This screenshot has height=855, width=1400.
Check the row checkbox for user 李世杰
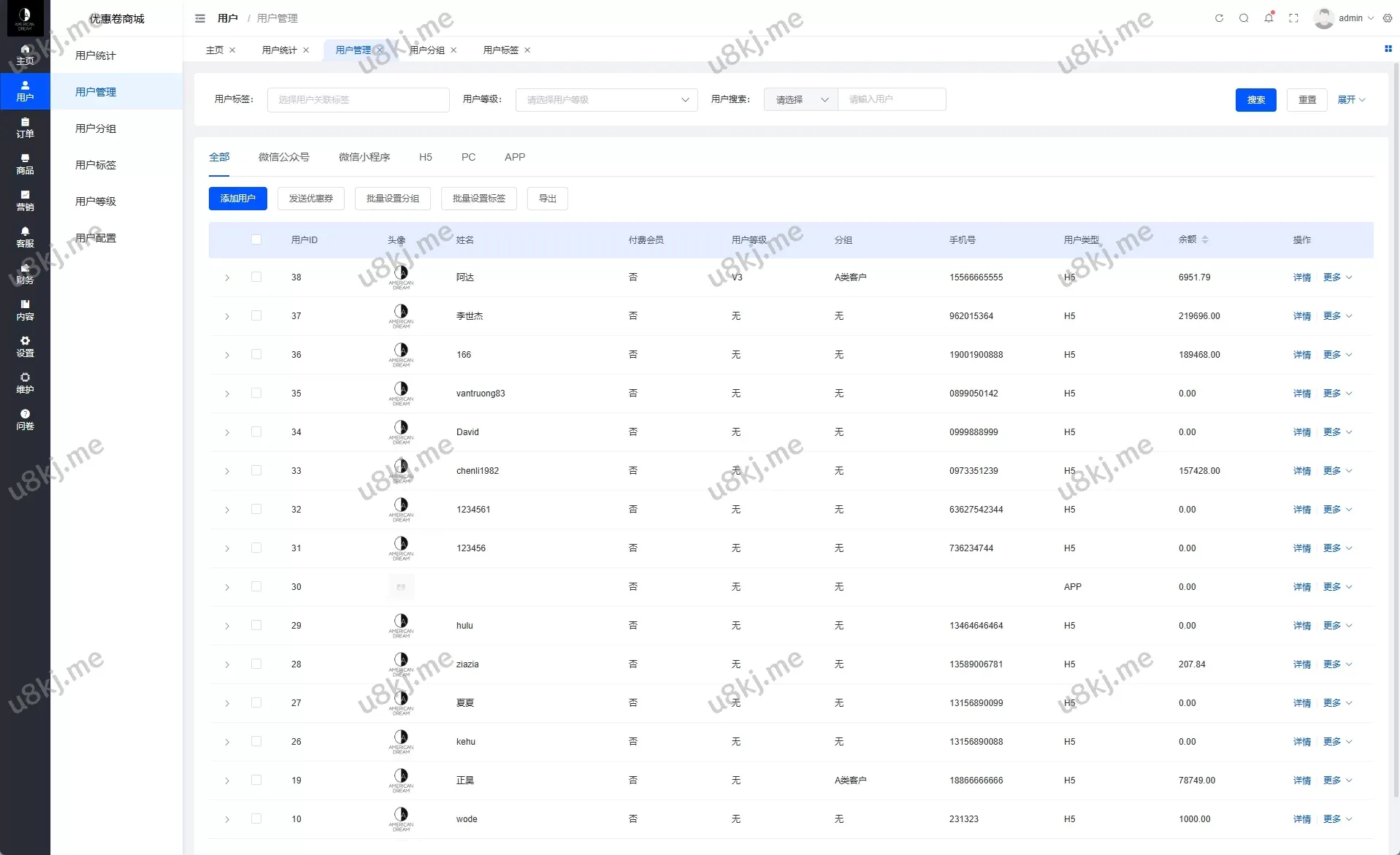pyautogui.click(x=256, y=315)
